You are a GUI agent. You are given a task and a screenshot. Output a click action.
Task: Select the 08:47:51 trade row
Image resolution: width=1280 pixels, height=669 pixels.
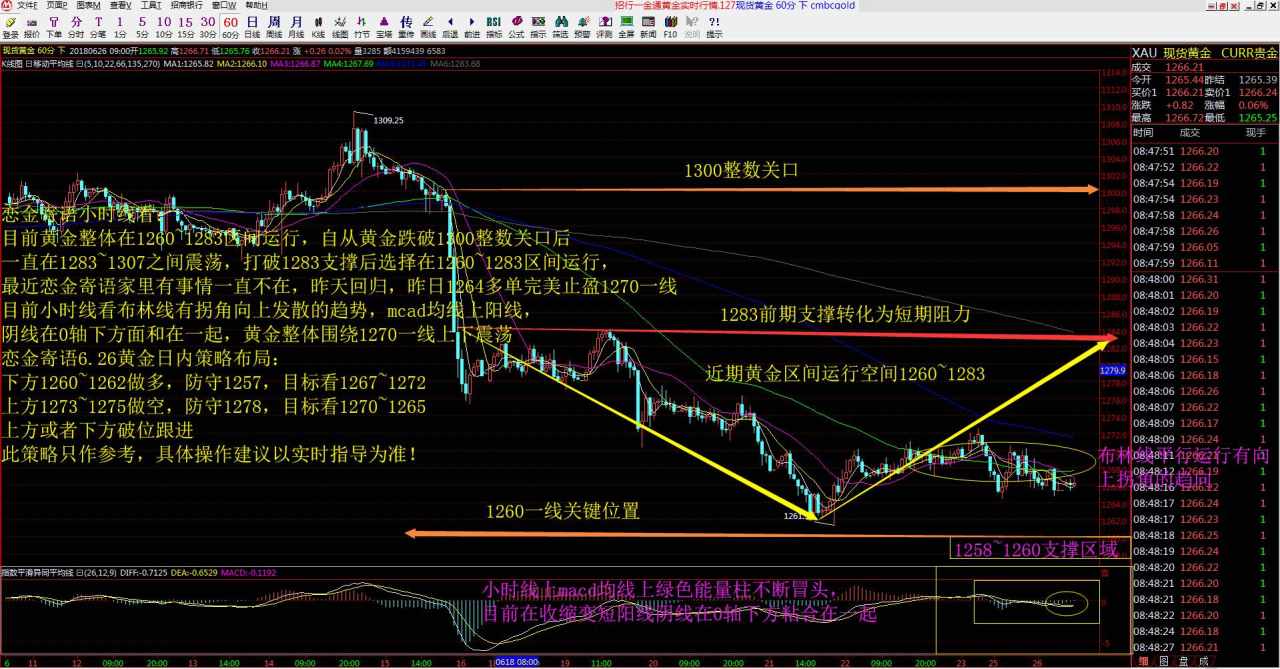1205,151
